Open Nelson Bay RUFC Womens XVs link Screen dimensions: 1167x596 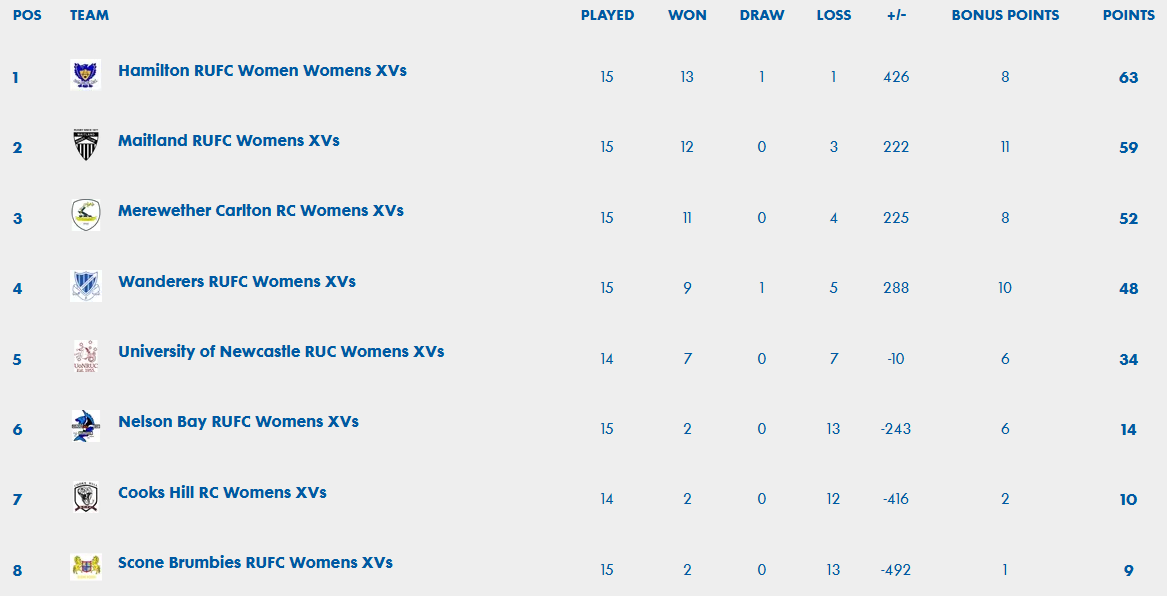[x=238, y=422]
